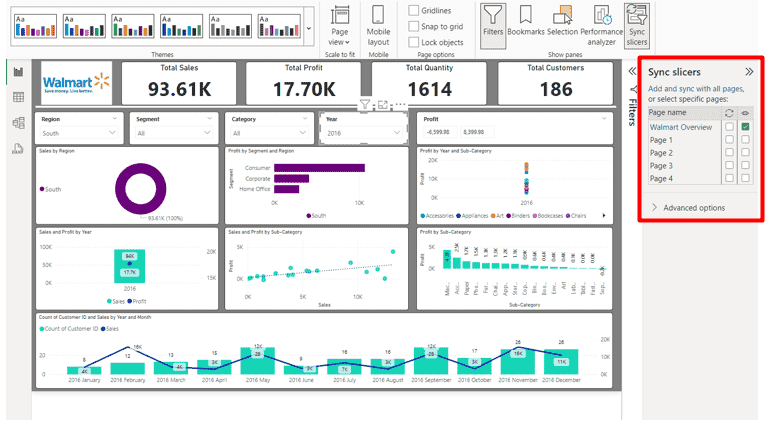The image size is (769, 436).
Task: Select the Total Profit card
Action: coord(304,83)
